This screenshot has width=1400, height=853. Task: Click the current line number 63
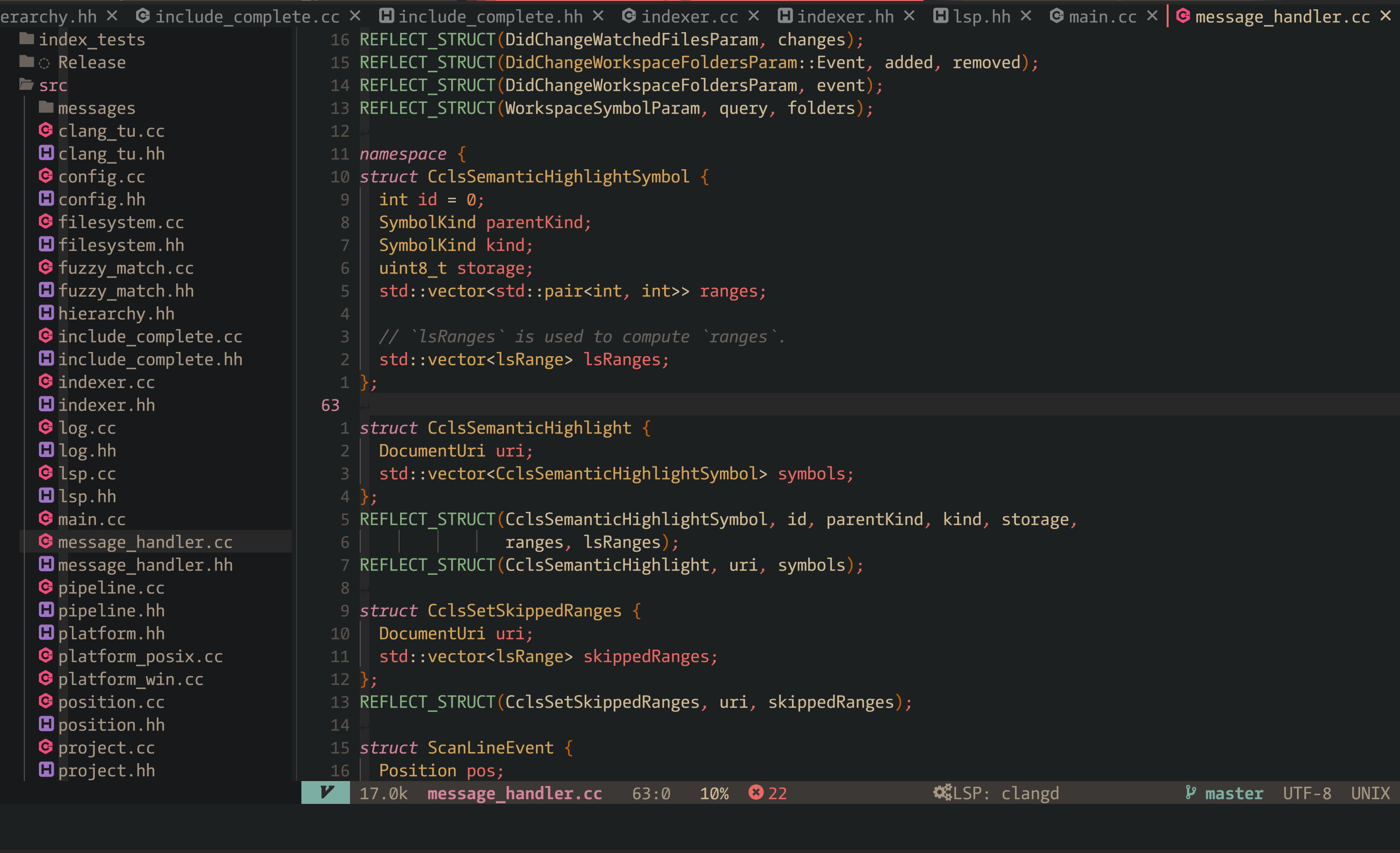(x=330, y=405)
